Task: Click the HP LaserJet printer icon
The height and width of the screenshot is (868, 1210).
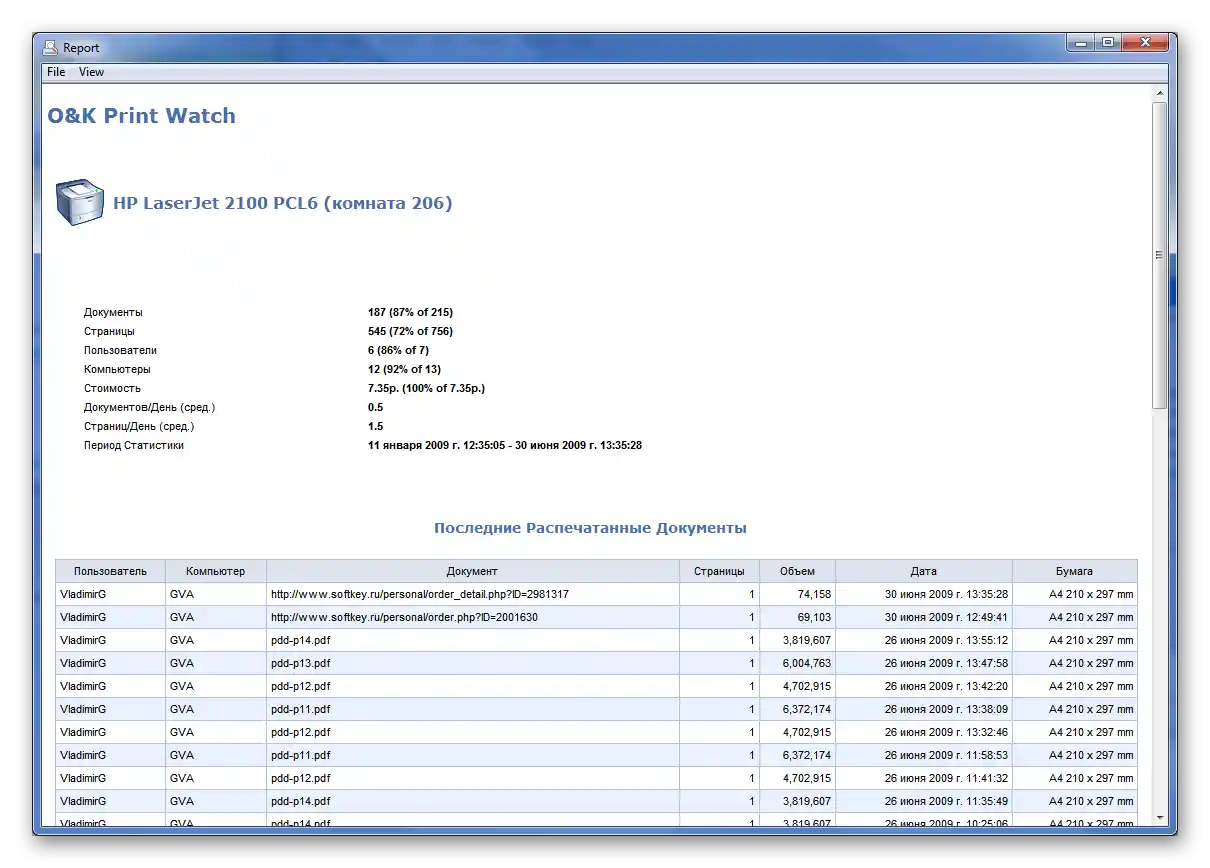Action: [x=79, y=203]
